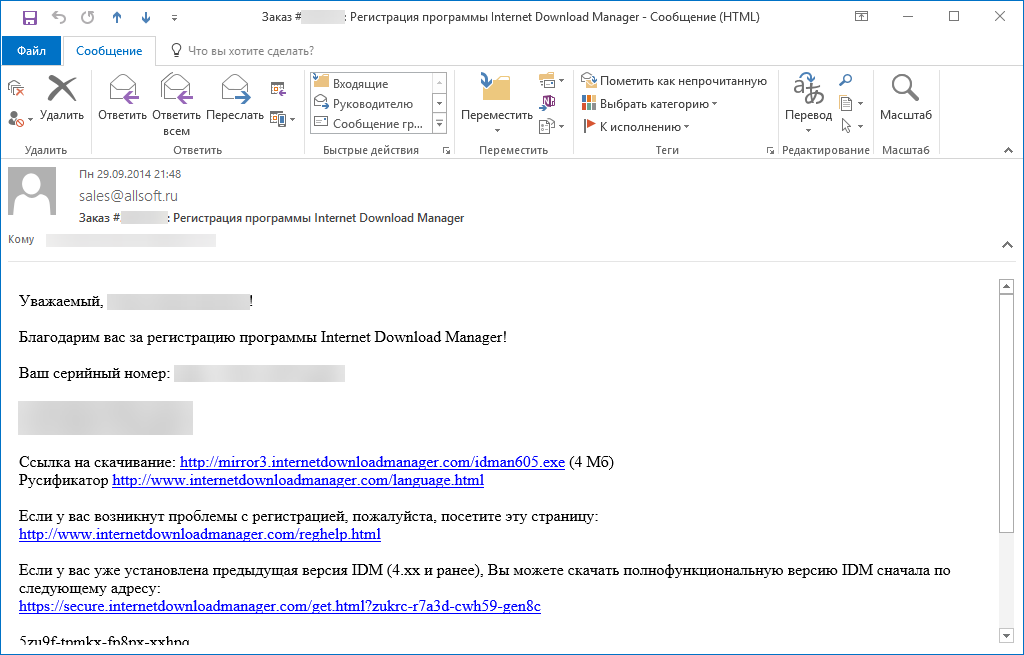Select the Сообщение ribbon tab
The height and width of the screenshot is (655, 1024).
point(109,51)
